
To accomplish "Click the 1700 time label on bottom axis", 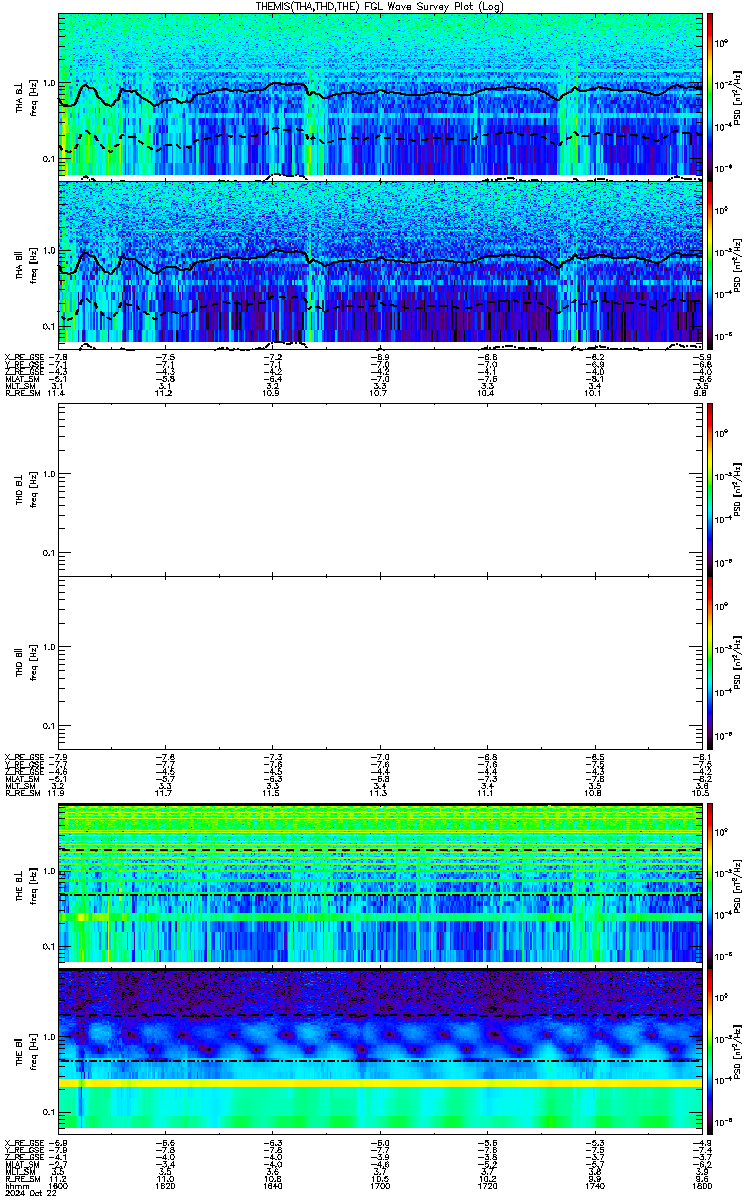I will click(380, 1184).
